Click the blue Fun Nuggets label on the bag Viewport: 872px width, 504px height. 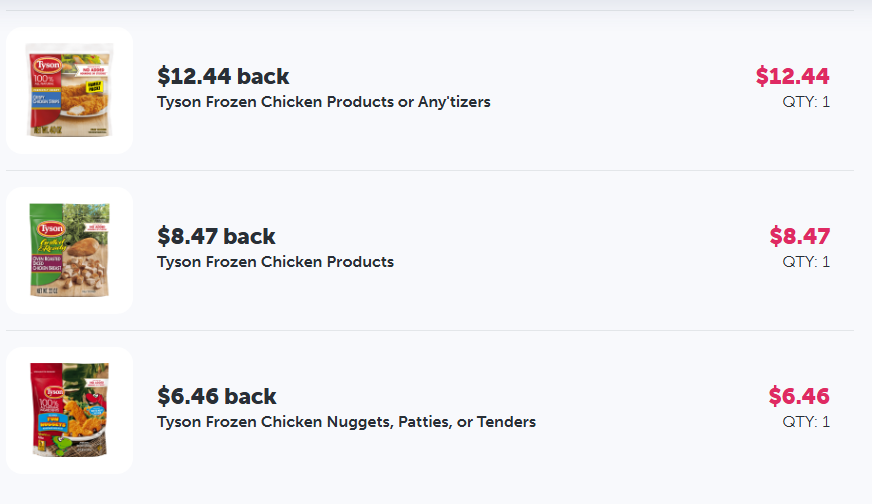(53, 423)
